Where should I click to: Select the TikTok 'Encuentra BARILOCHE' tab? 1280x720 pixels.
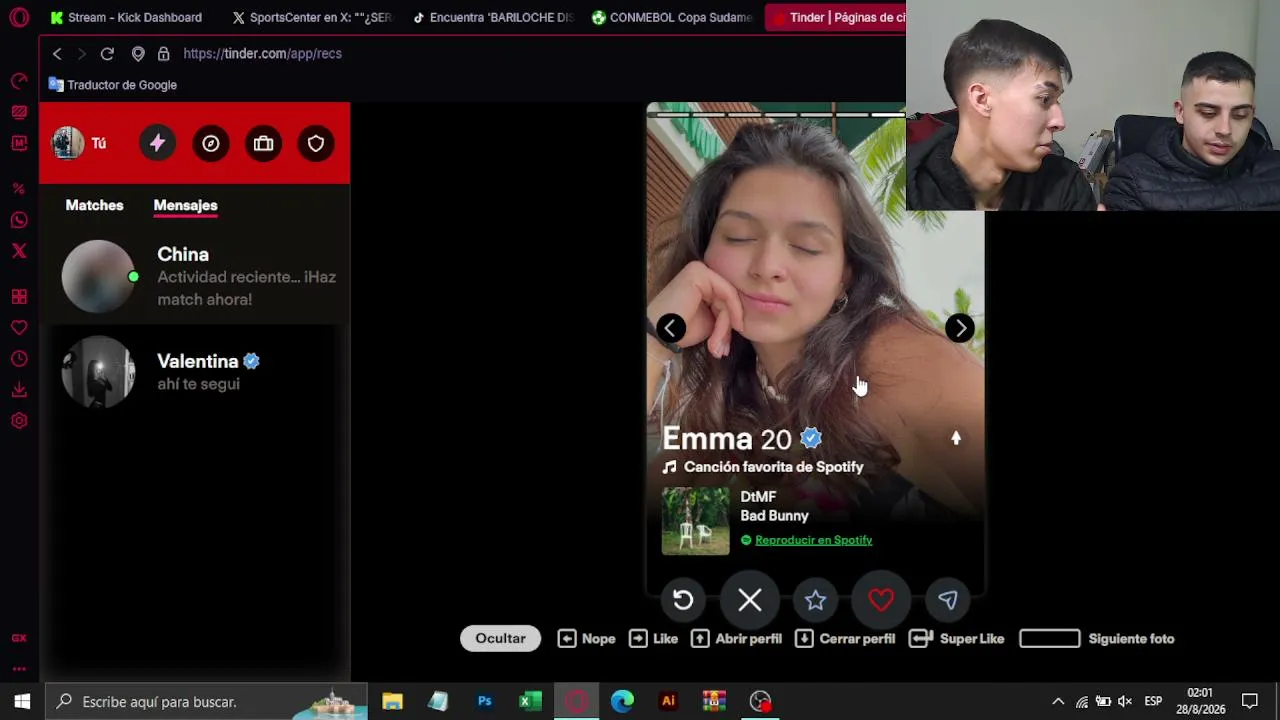point(493,17)
